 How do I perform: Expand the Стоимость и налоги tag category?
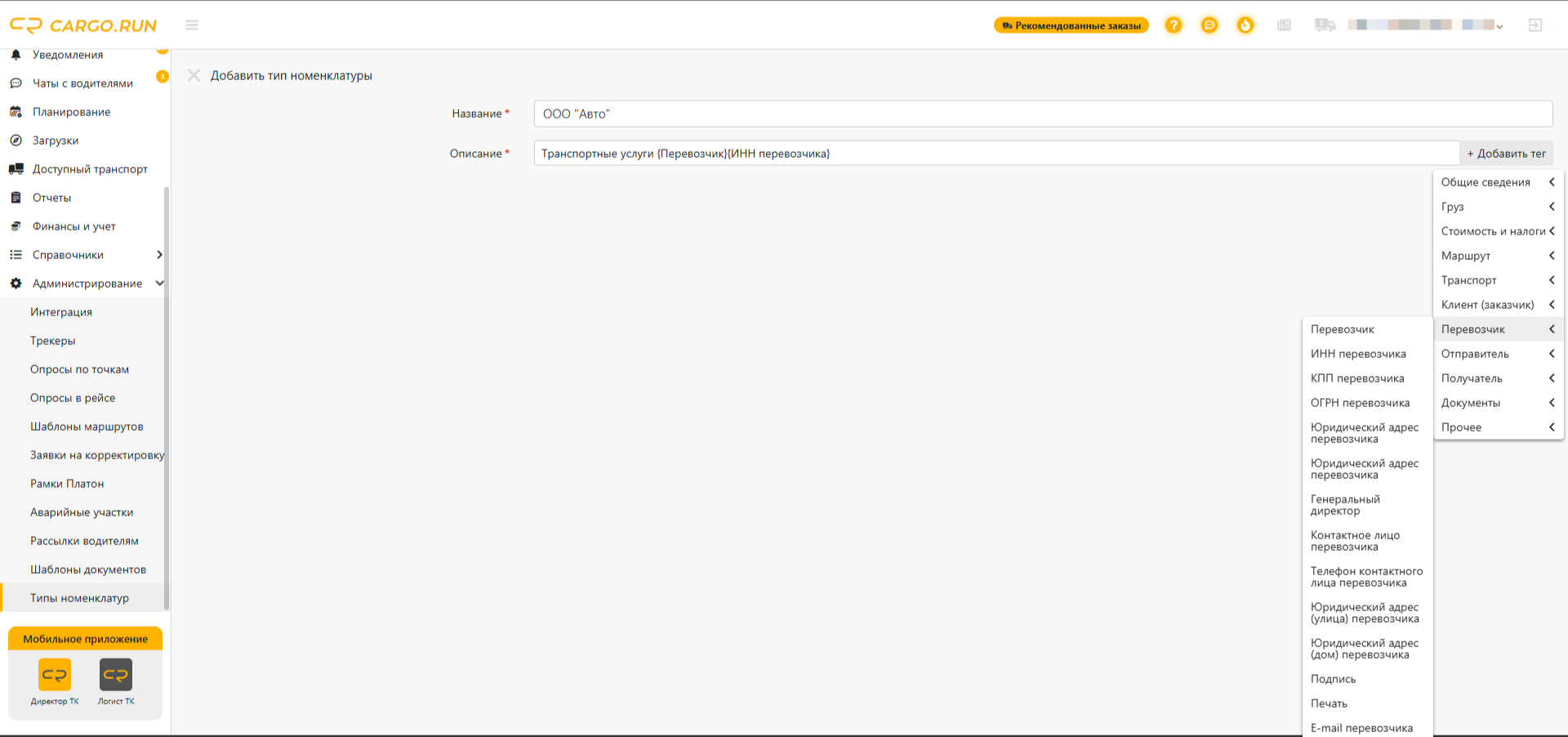pyautogui.click(x=1498, y=231)
